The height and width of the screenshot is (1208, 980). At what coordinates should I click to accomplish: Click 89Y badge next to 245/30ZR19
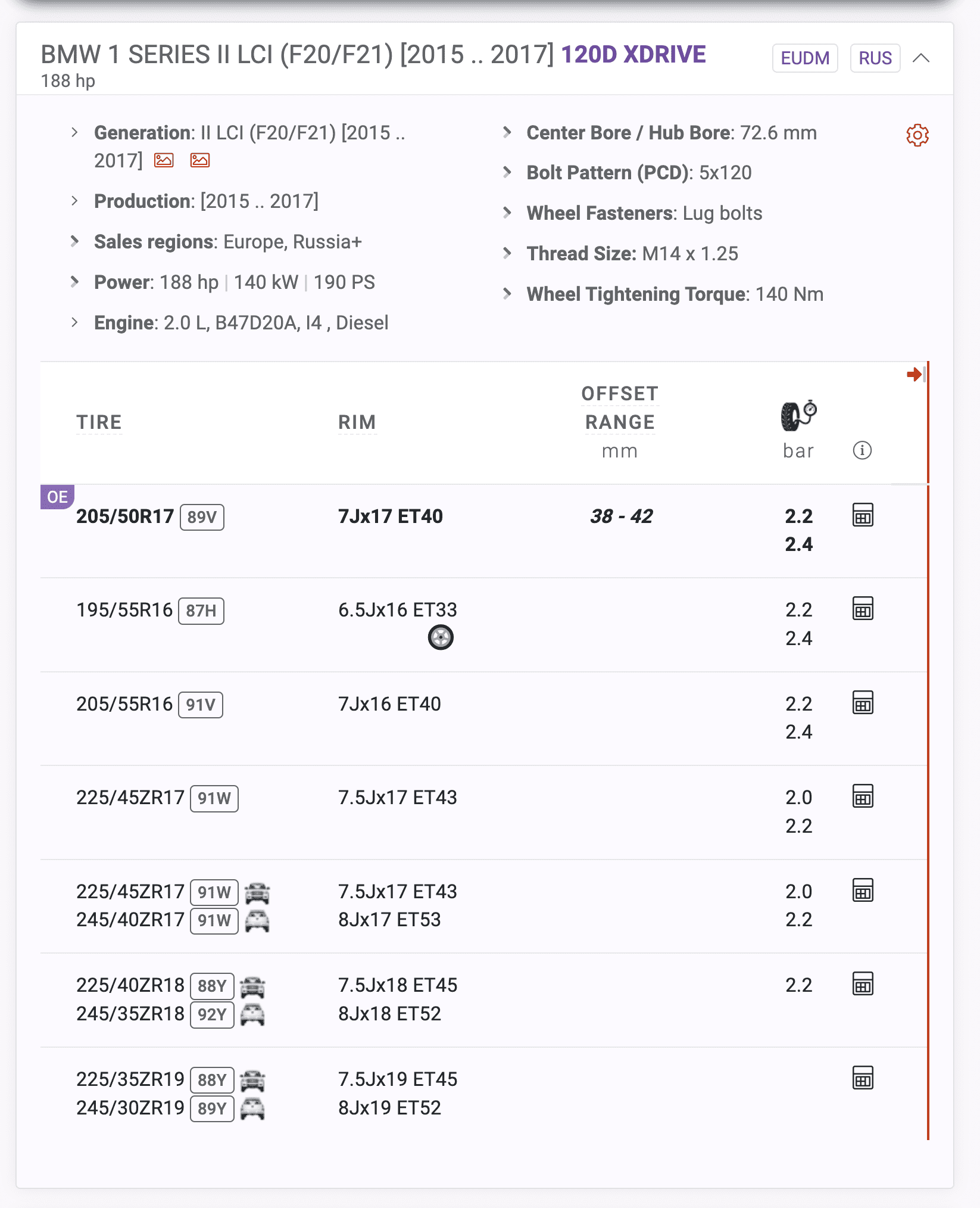(212, 1109)
